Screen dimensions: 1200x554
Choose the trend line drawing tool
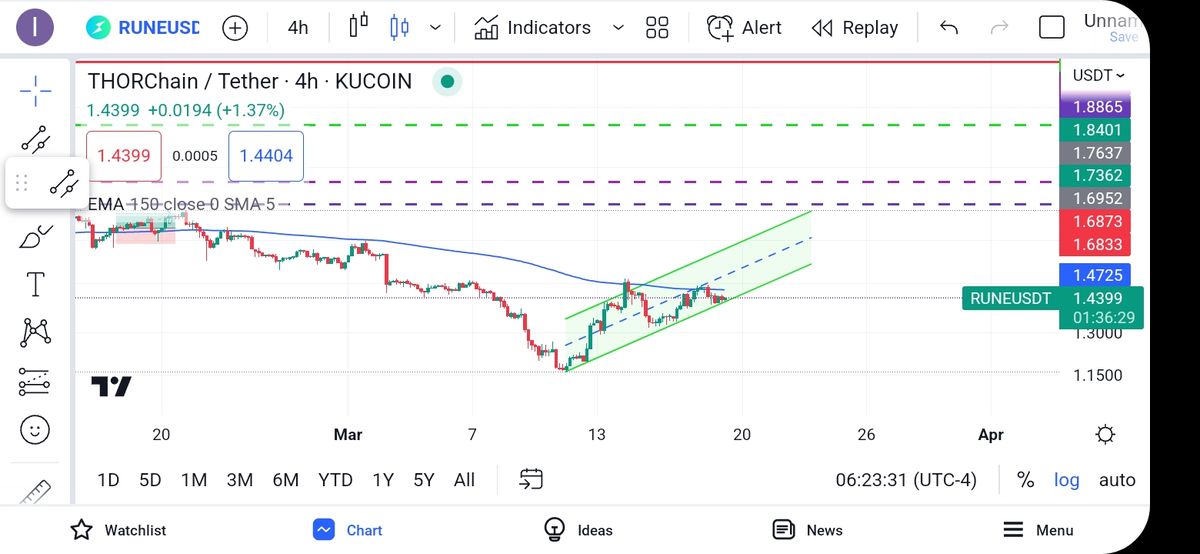pos(36,138)
